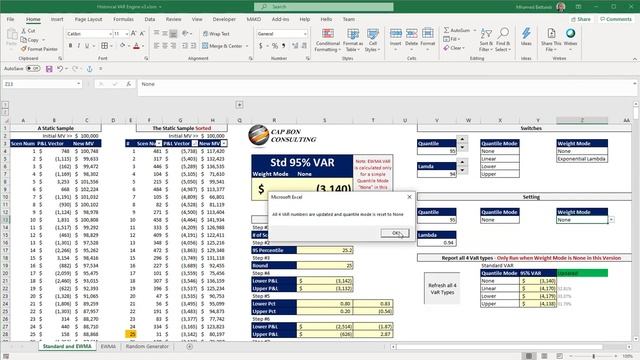Click the font color A icon
640x360 pixels.
click(x=136, y=46)
